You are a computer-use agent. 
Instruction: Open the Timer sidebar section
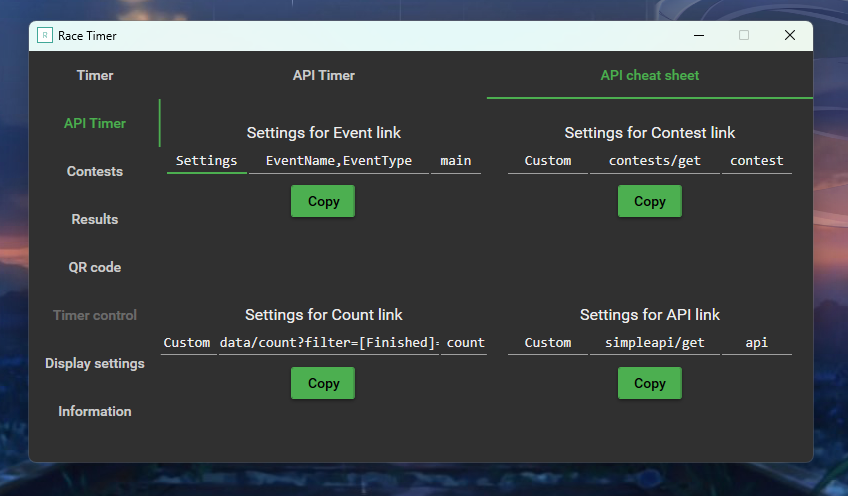(95, 75)
